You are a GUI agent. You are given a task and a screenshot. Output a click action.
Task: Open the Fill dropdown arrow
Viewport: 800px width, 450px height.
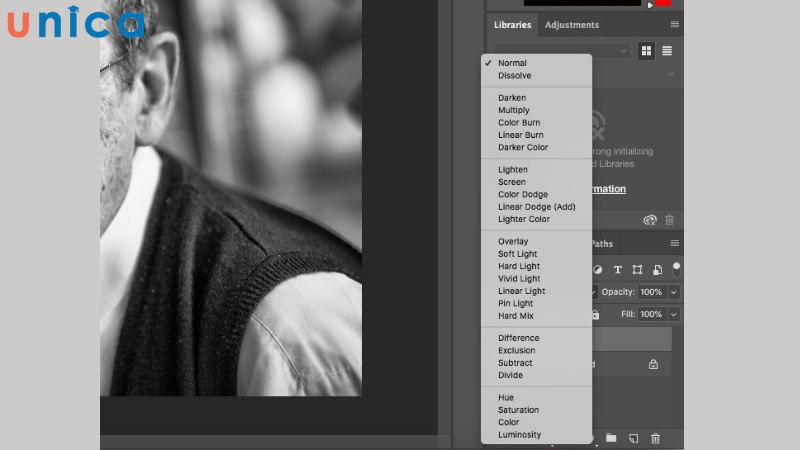pos(674,314)
